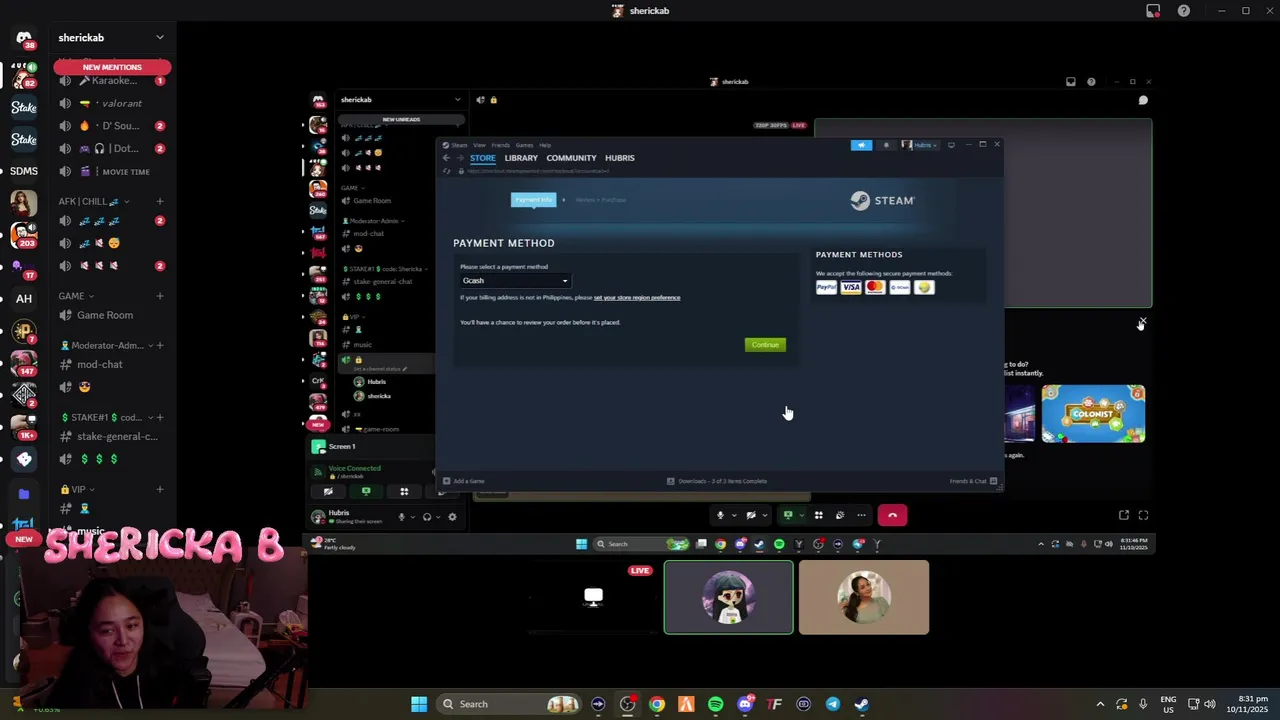Collapse the AFK | CHILL category
Viewport: 1280px width, 720px height.
click(94, 201)
